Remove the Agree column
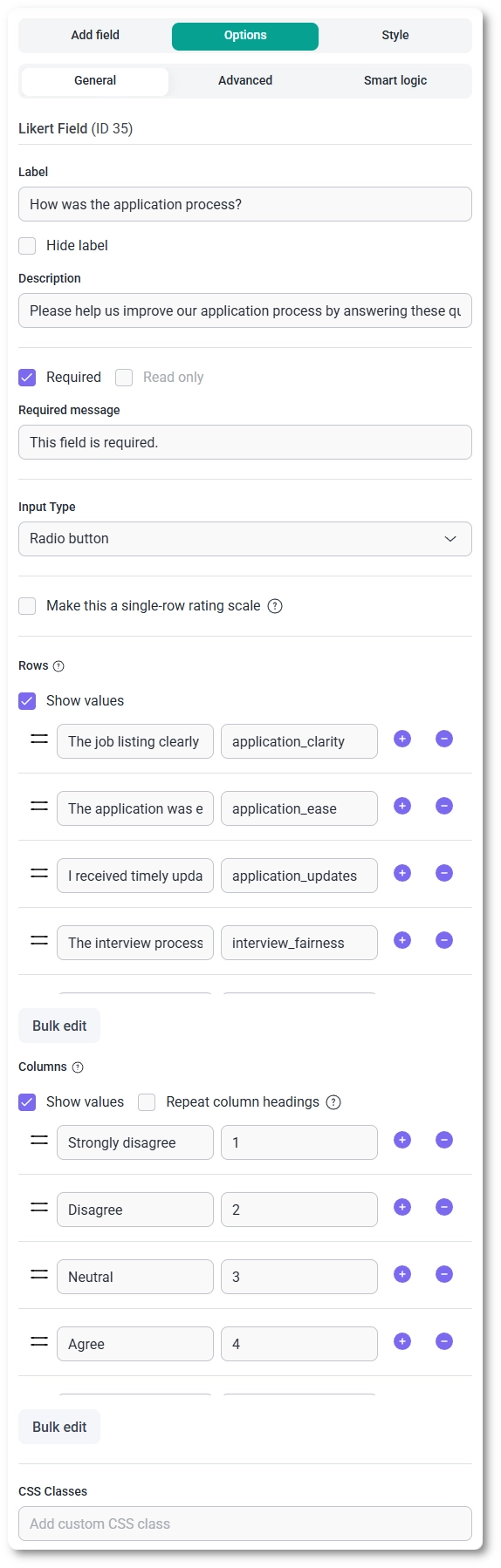The height and width of the screenshot is (1568, 501). [444, 1341]
